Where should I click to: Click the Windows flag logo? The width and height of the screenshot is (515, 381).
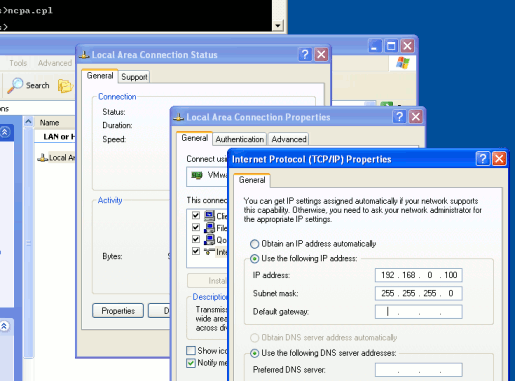(x=402, y=63)
